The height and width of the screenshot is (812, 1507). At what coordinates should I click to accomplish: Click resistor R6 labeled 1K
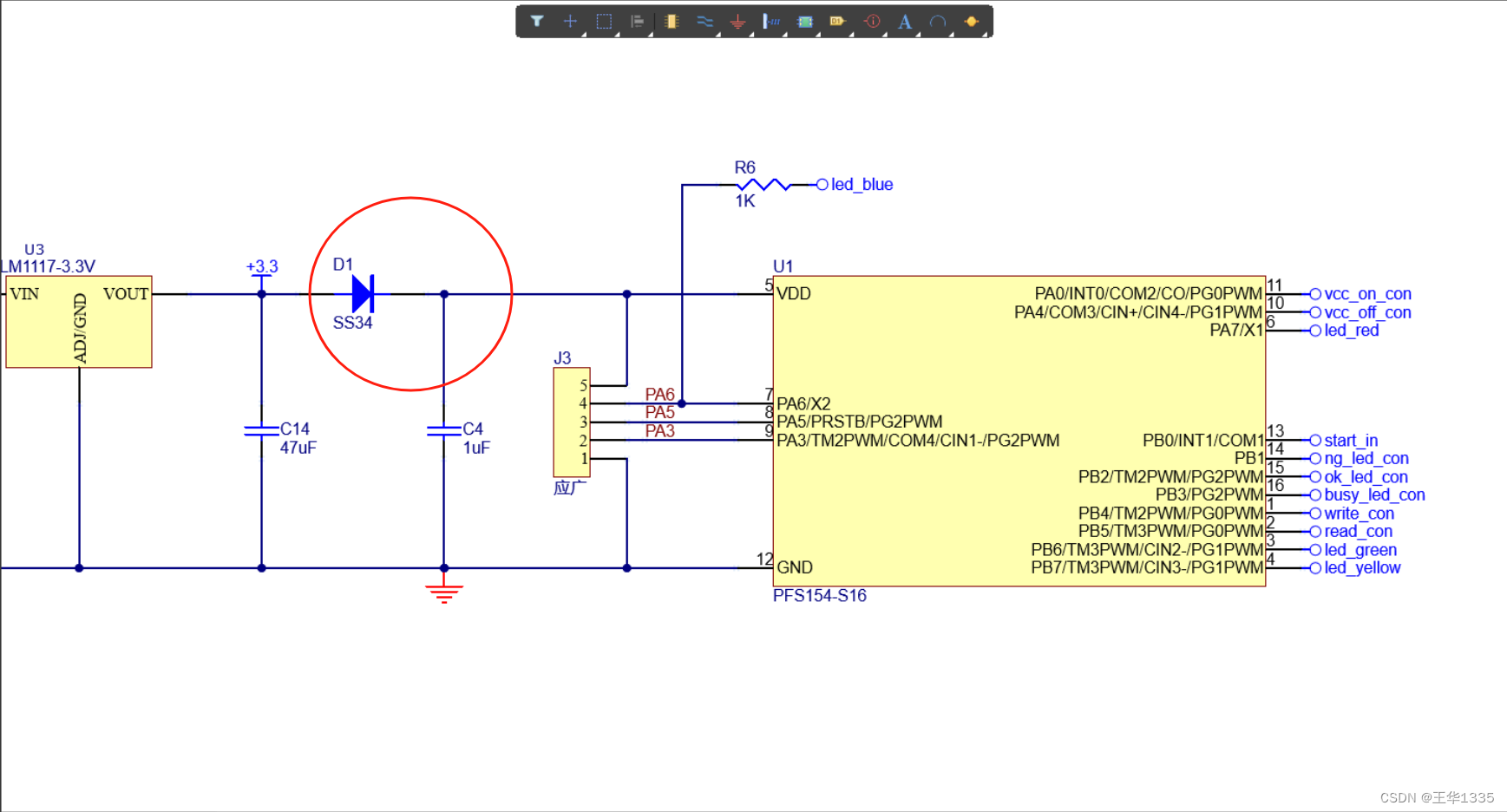(762, 184)
